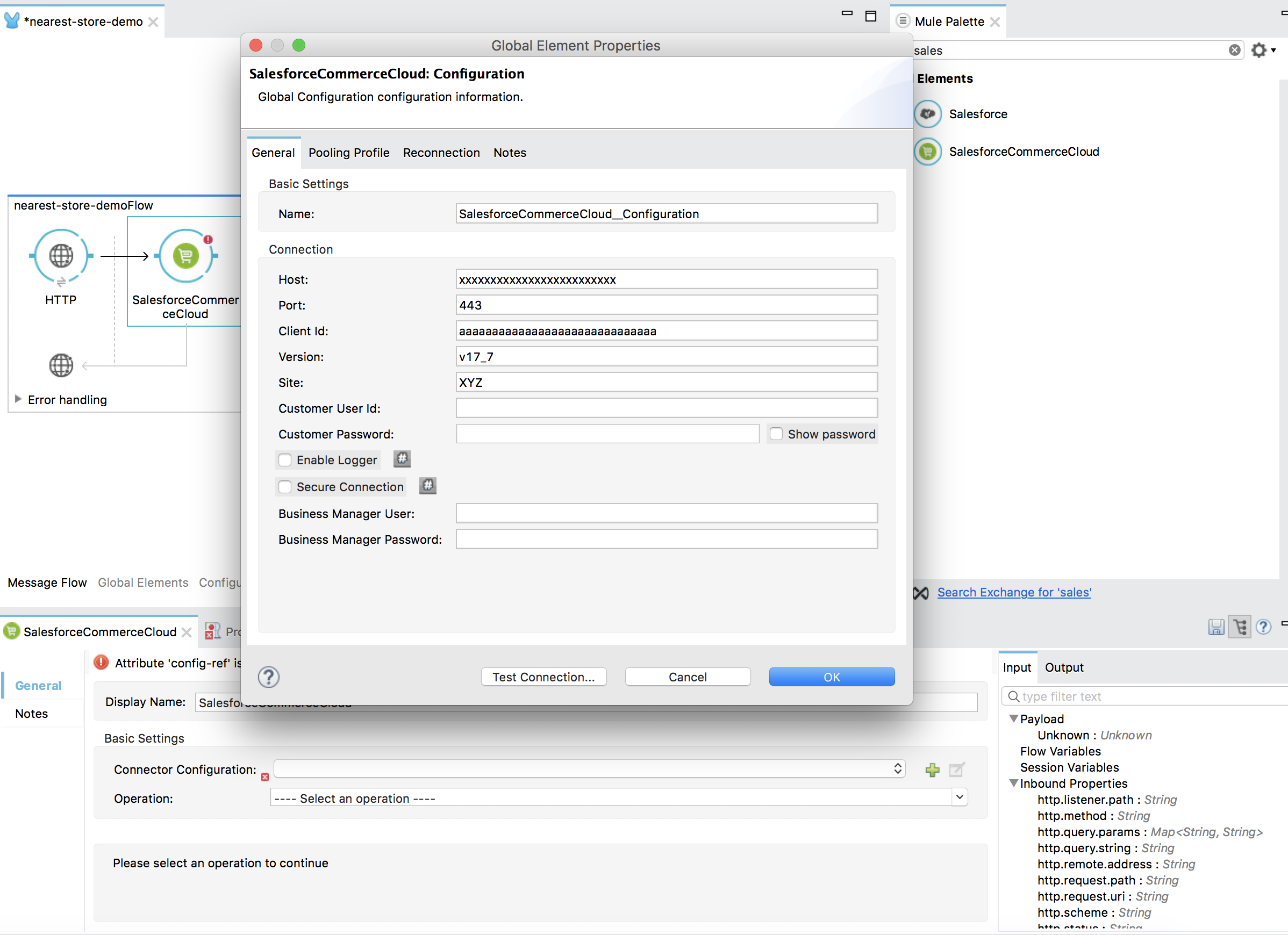The height and width of the screenshot is (935, 1288).
Task: Click the HTTP listener icon in flow
Action: (61, 255)
